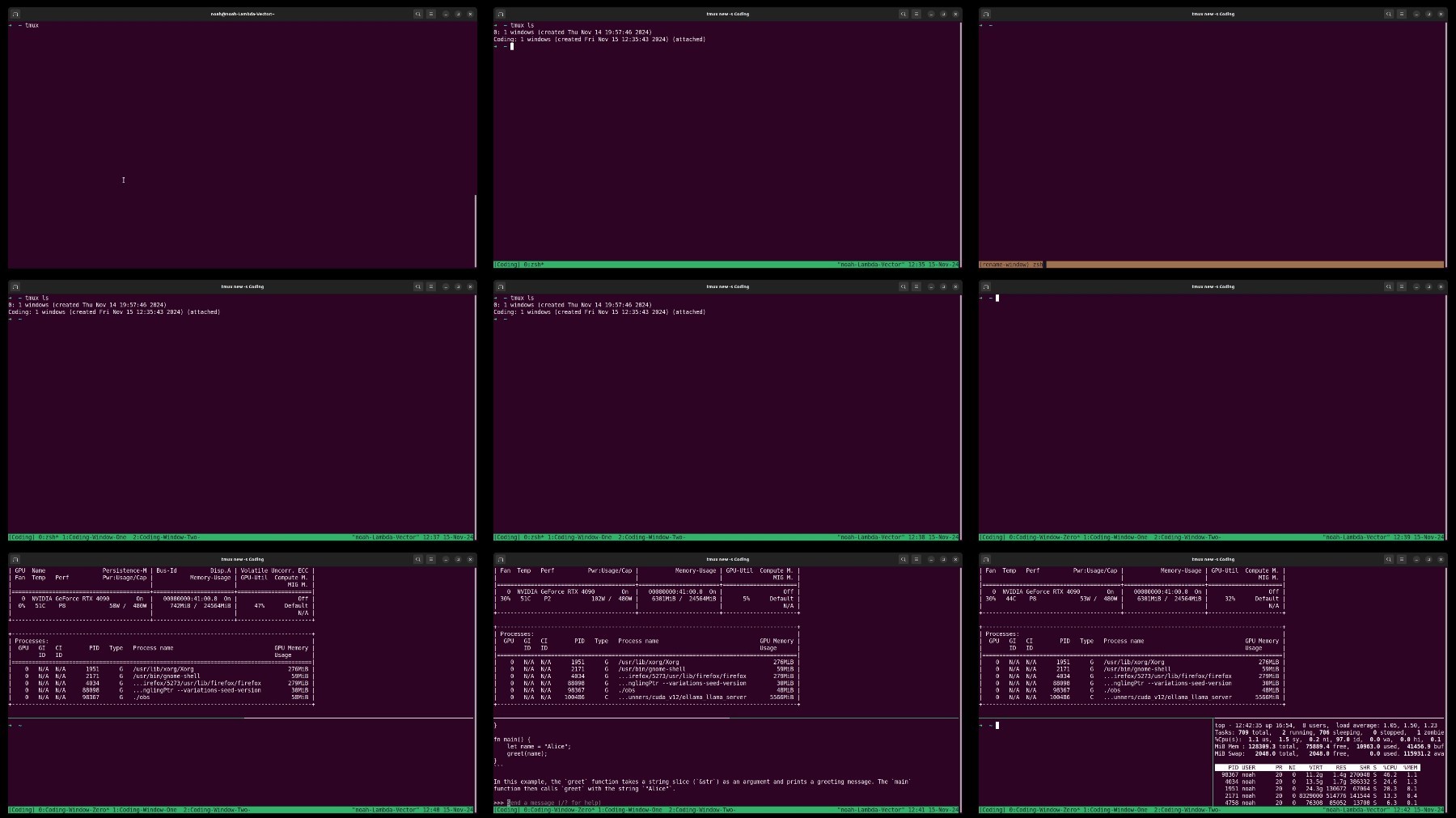Click the new-tab icon in the noah@noah-Lambda-Vector terminal
1456x818 pixels.
click(x=15, y=14)
